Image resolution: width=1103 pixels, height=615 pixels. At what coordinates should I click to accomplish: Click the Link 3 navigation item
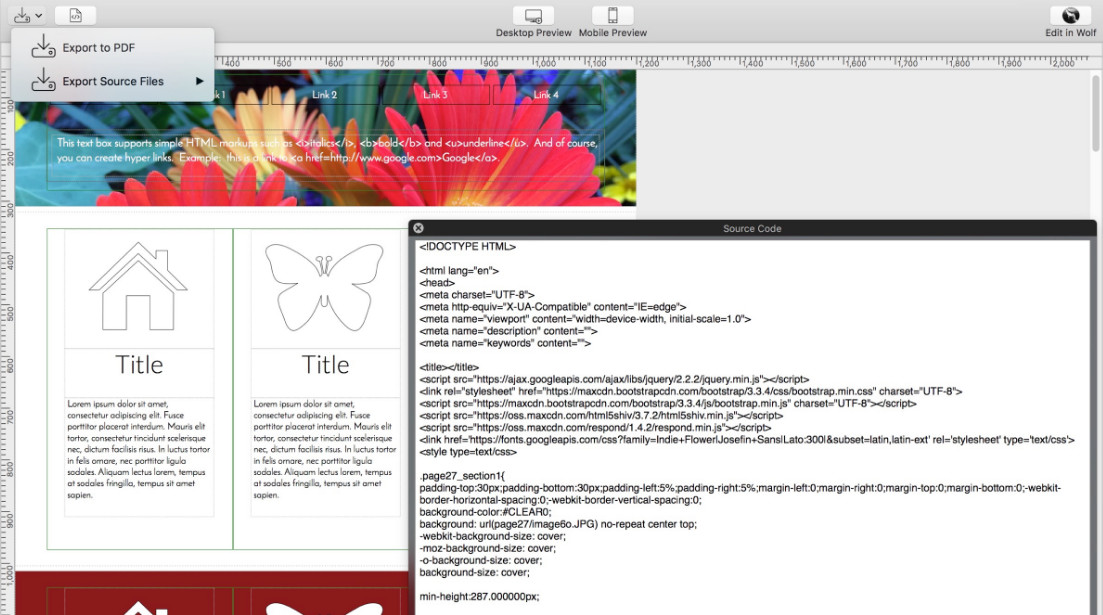[435, 94]
